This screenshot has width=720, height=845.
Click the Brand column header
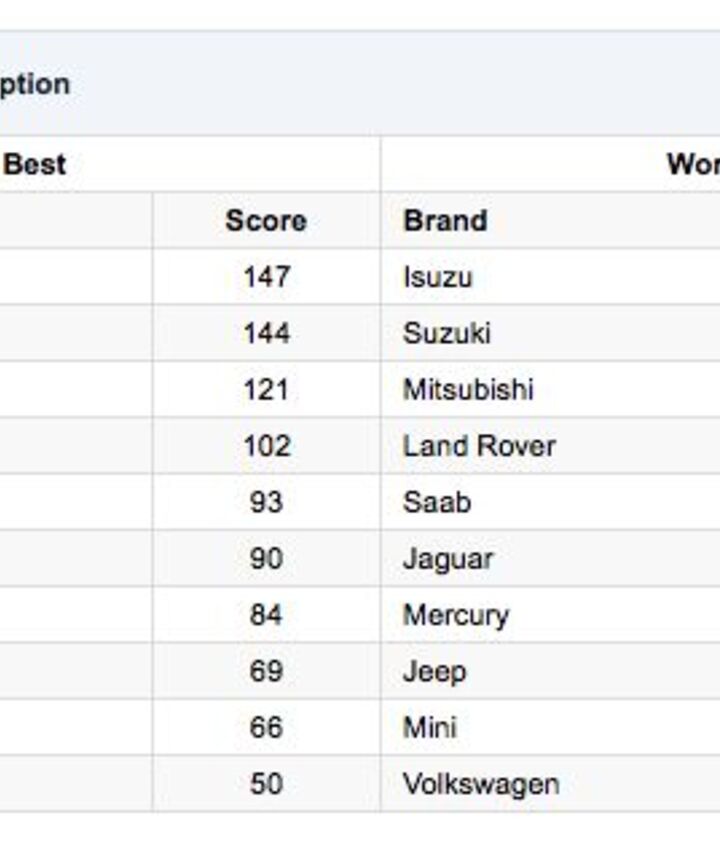[445, 221]
